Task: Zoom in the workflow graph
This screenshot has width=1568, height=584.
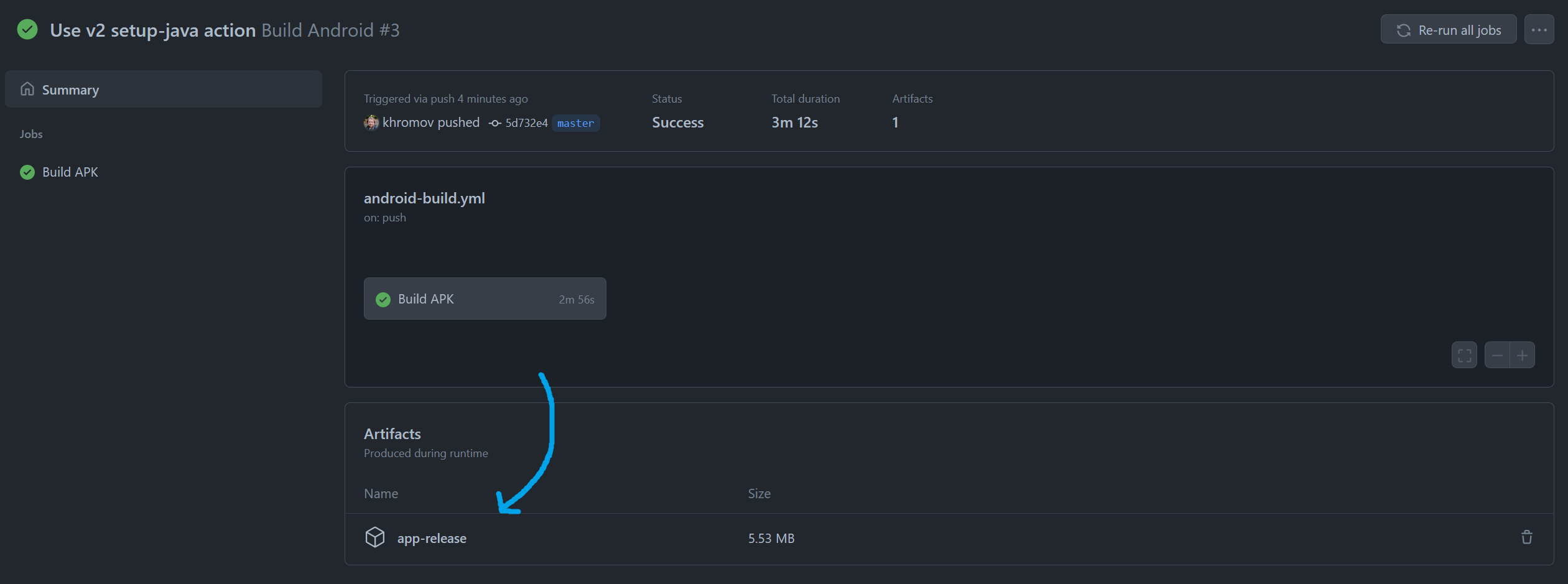Action: [1522, 355]
